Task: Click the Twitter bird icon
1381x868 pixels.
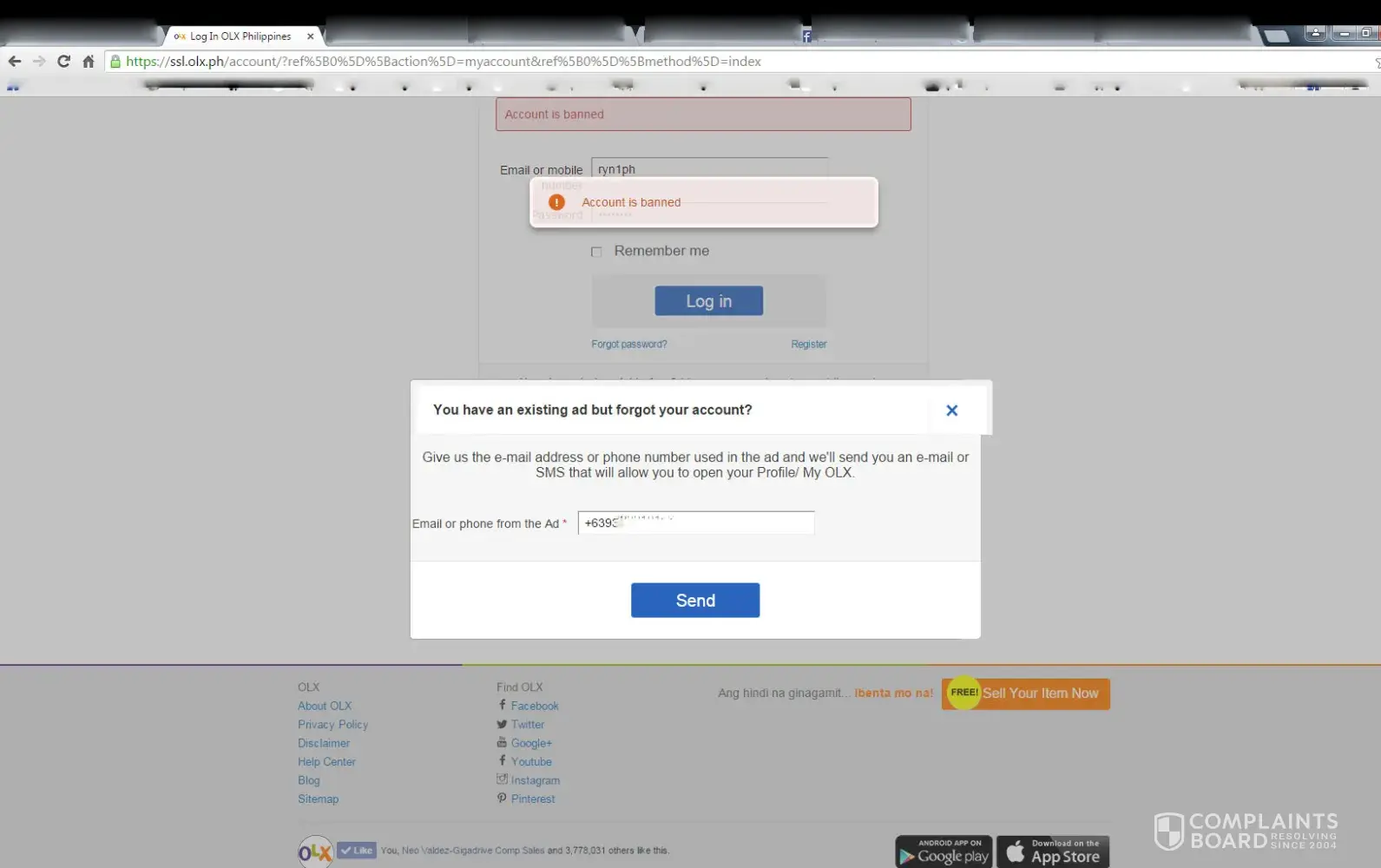Action: click(502, 724)
